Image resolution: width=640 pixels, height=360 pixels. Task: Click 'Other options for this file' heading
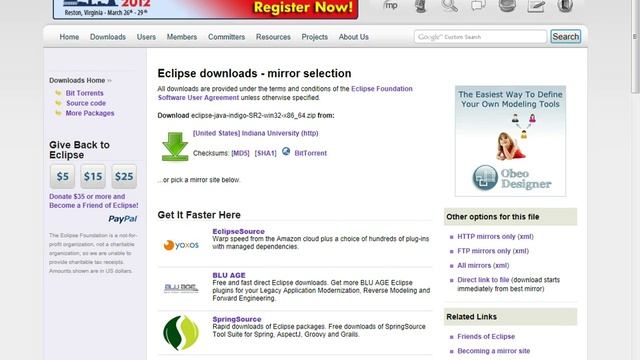tap(493, 217)
